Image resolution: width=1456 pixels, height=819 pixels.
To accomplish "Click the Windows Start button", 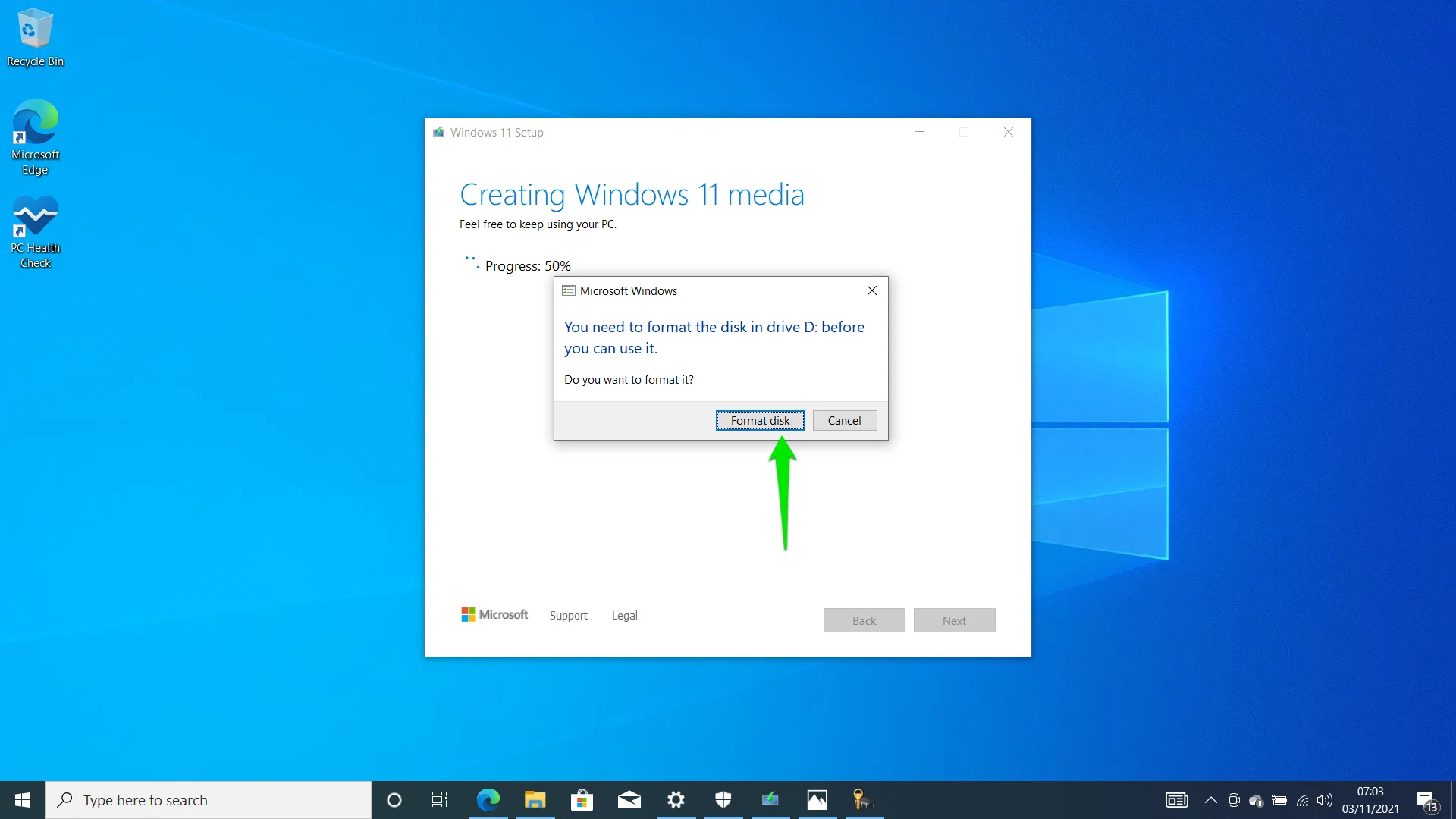I will [x=21, y=799].
